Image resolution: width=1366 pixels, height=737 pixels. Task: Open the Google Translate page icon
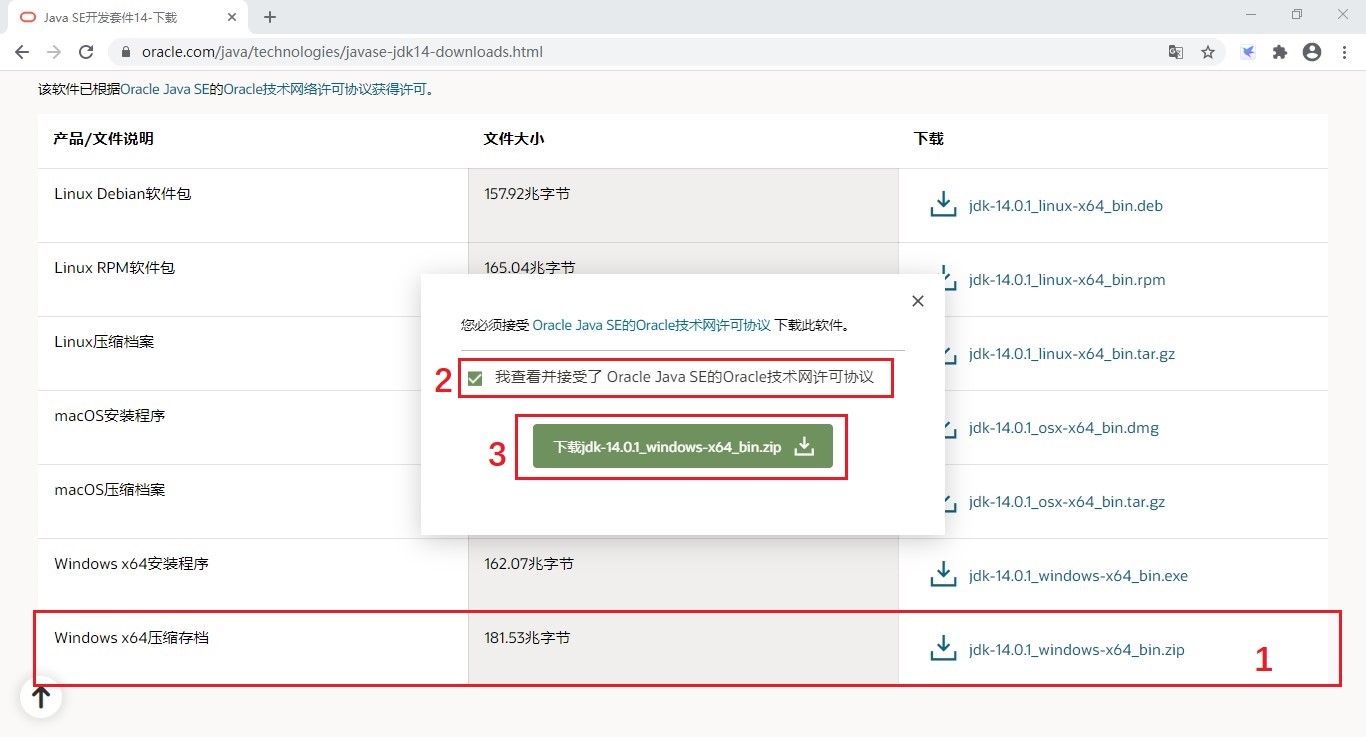click(1176, 52)
